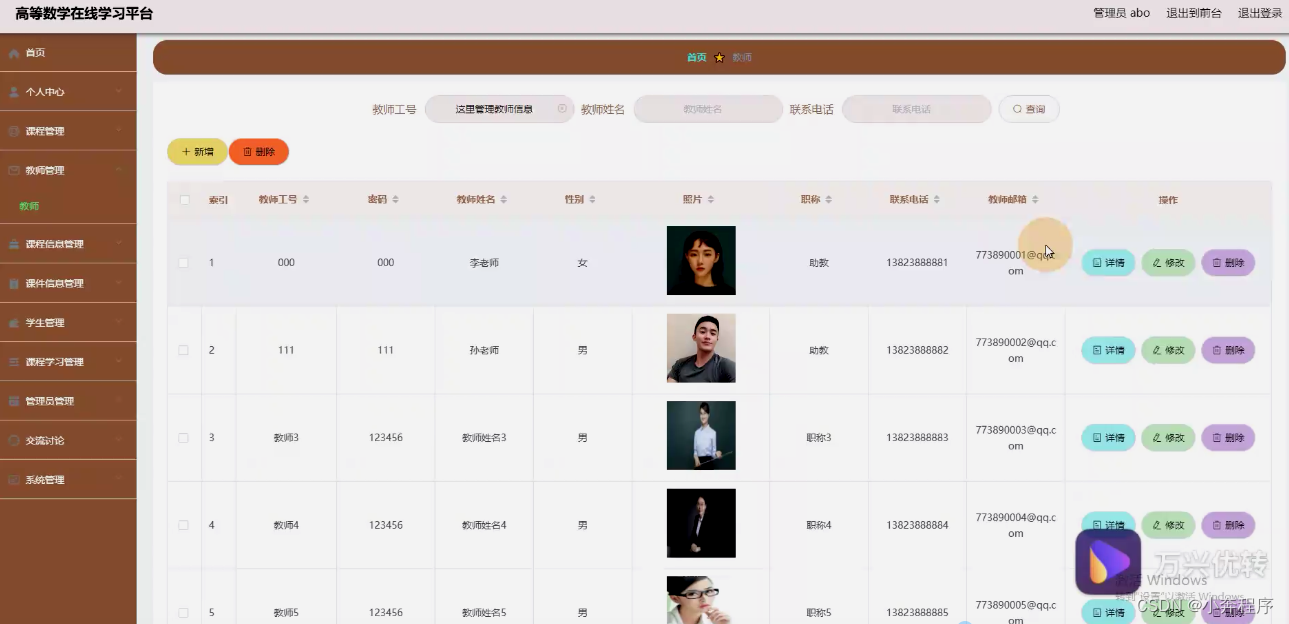1289x624 pixels.
Task: Click the star icon in breadcrumb bar
Action: (x=719, y=58)
